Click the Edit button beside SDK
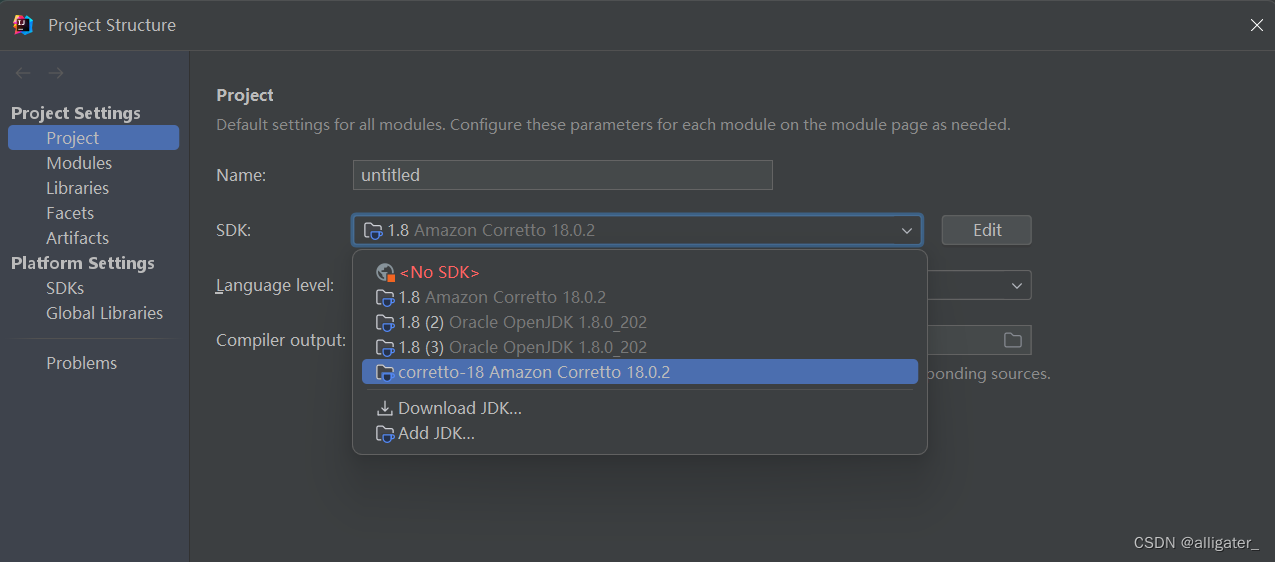This screenshot has height=562, width=1275. pos(987,230)
